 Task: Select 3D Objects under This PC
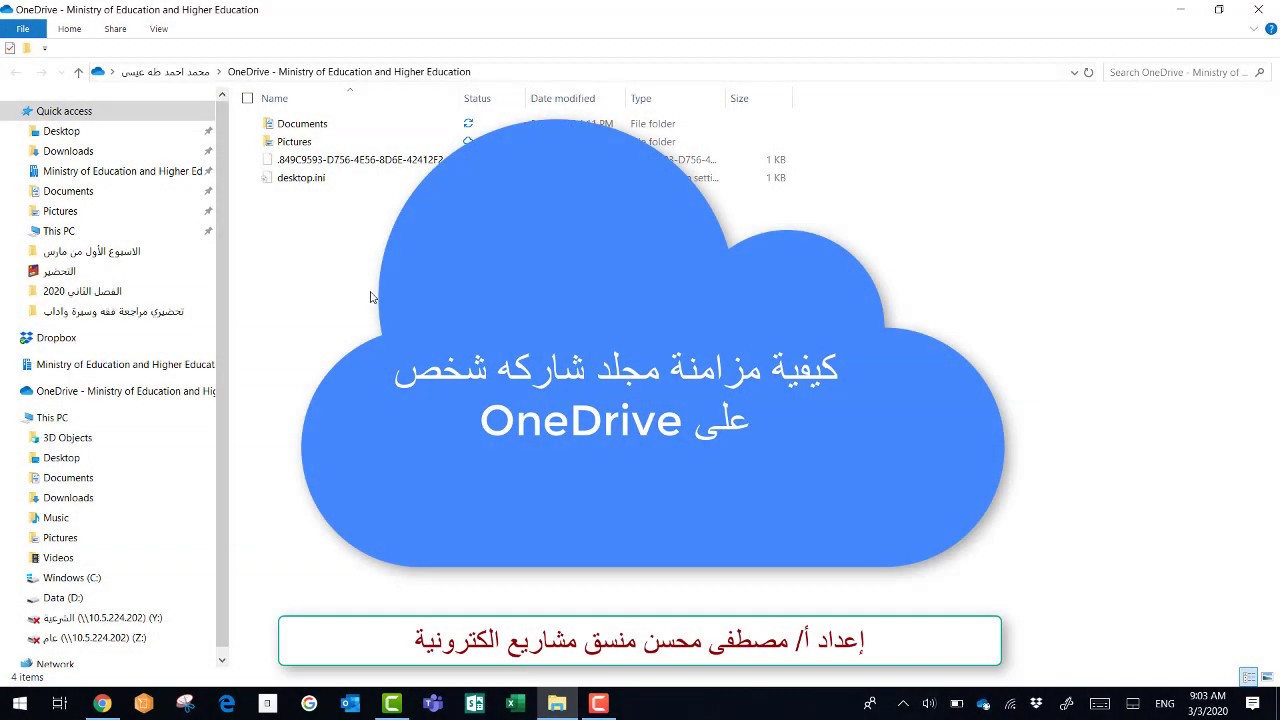tap(67, 438)
